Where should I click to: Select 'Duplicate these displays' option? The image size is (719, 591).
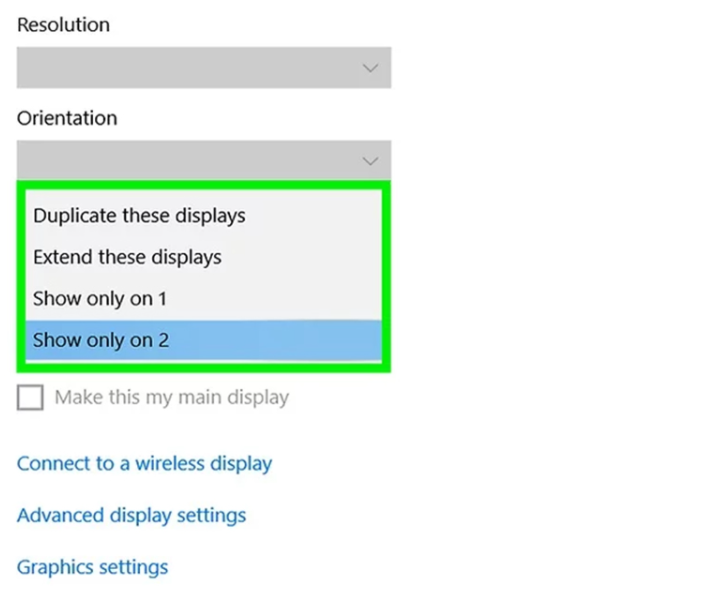tap(139, 215)
